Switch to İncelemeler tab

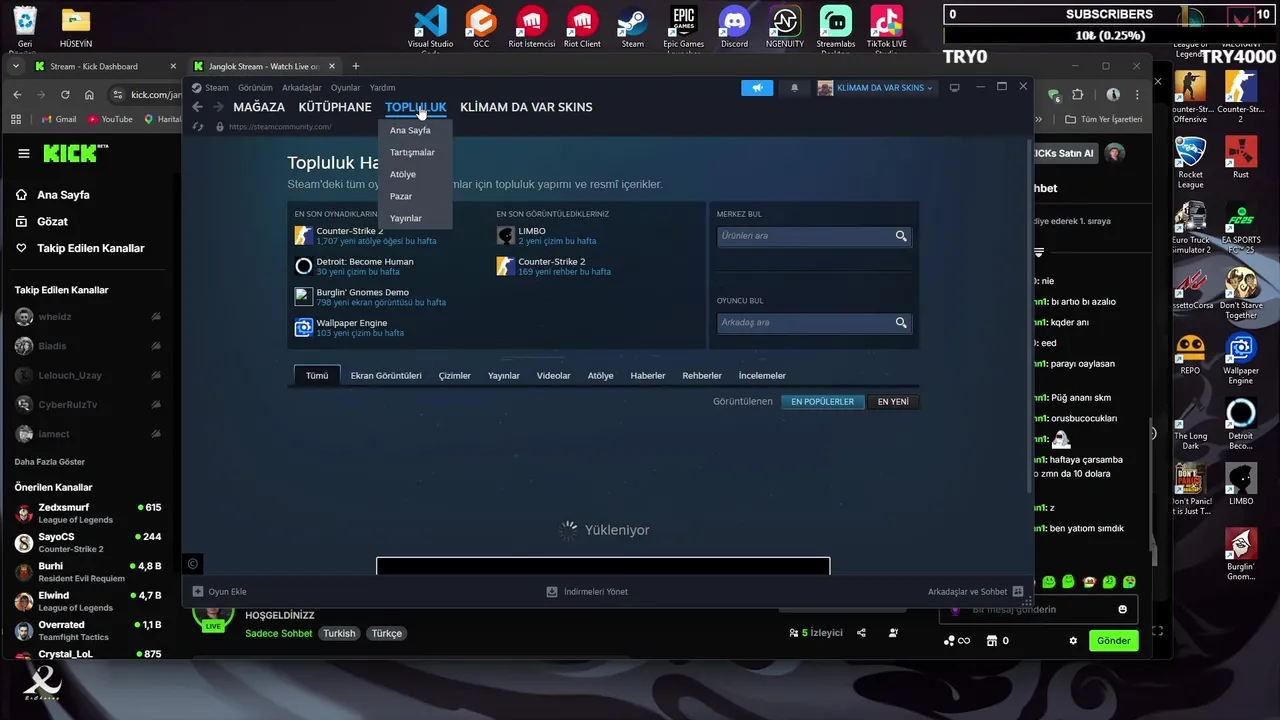coord(762,376)
